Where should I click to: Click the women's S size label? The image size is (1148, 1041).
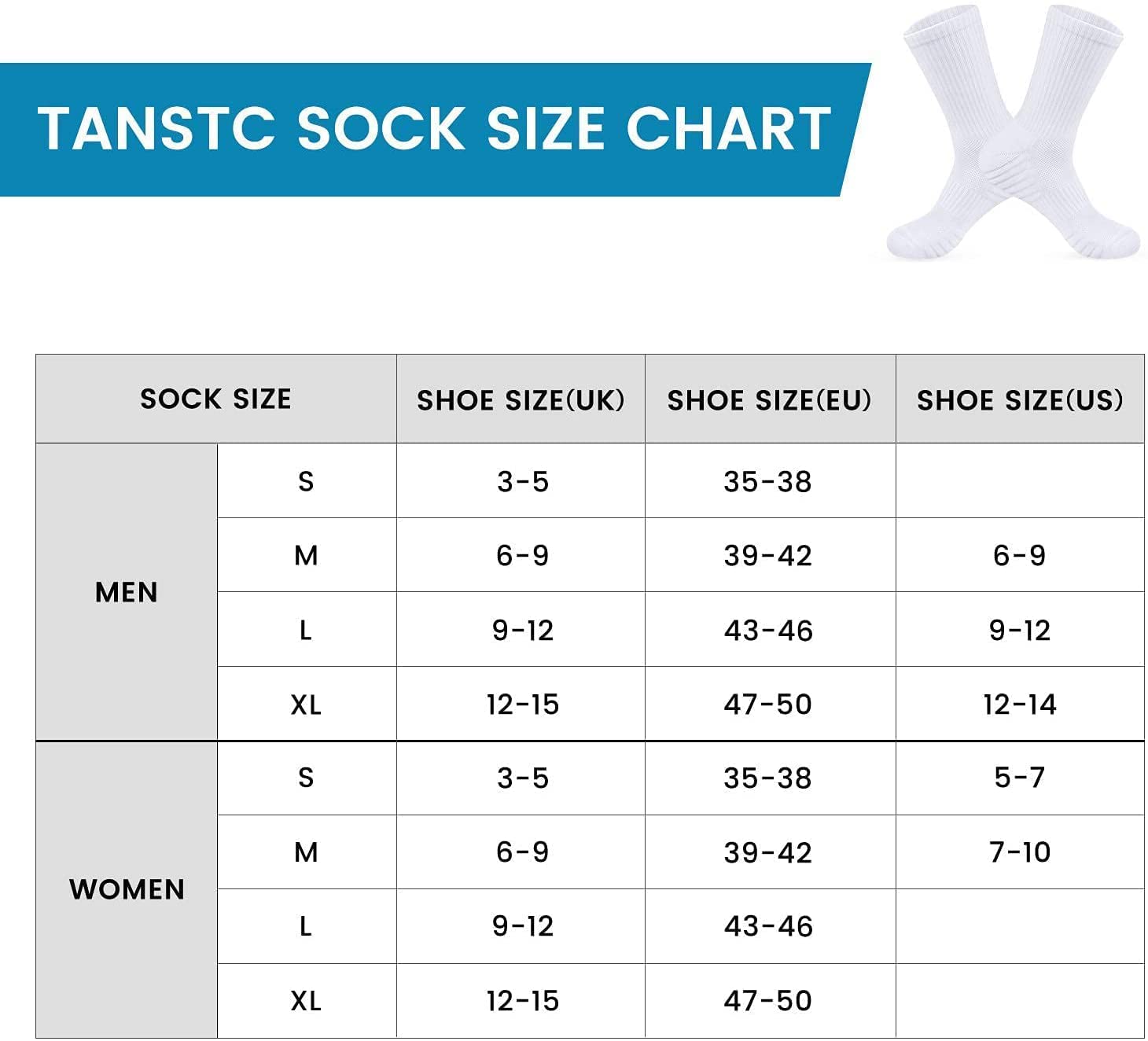pyautogui.click(x=306, y=778)
